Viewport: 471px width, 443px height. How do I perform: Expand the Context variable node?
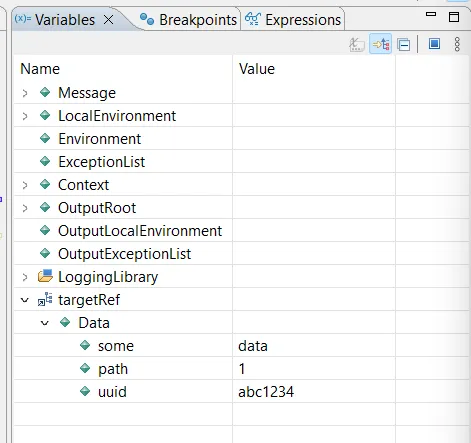pyautogui.click(x=25, y=185)
